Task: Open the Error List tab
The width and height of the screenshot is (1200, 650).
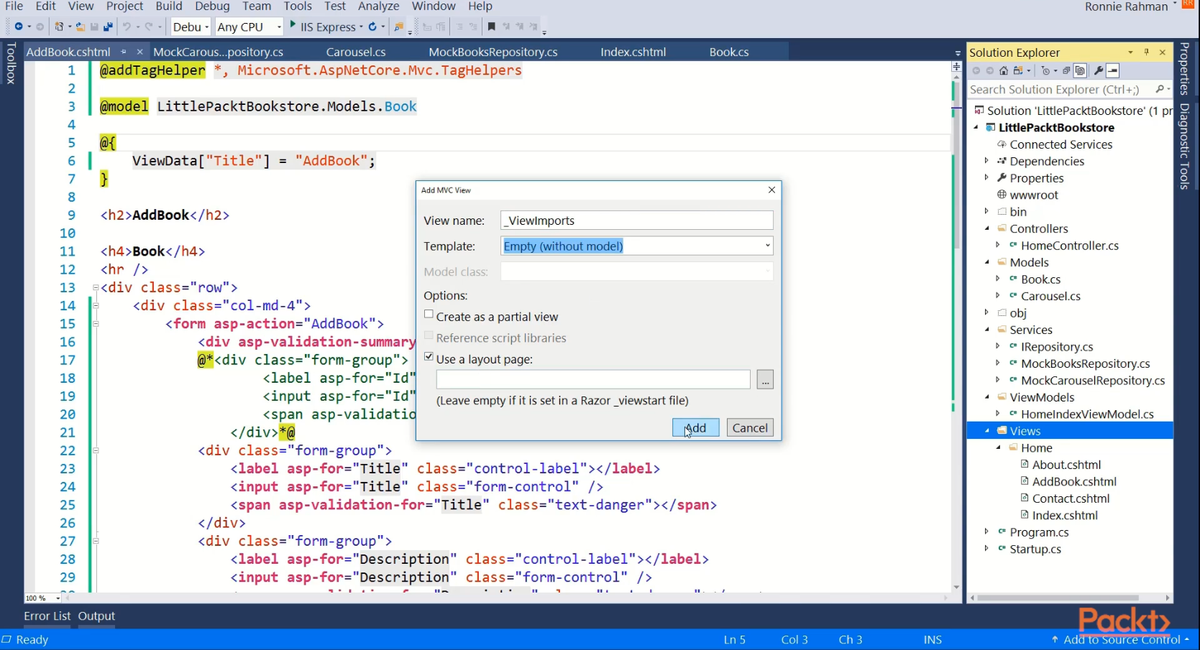Action: (x=47, y=616)
